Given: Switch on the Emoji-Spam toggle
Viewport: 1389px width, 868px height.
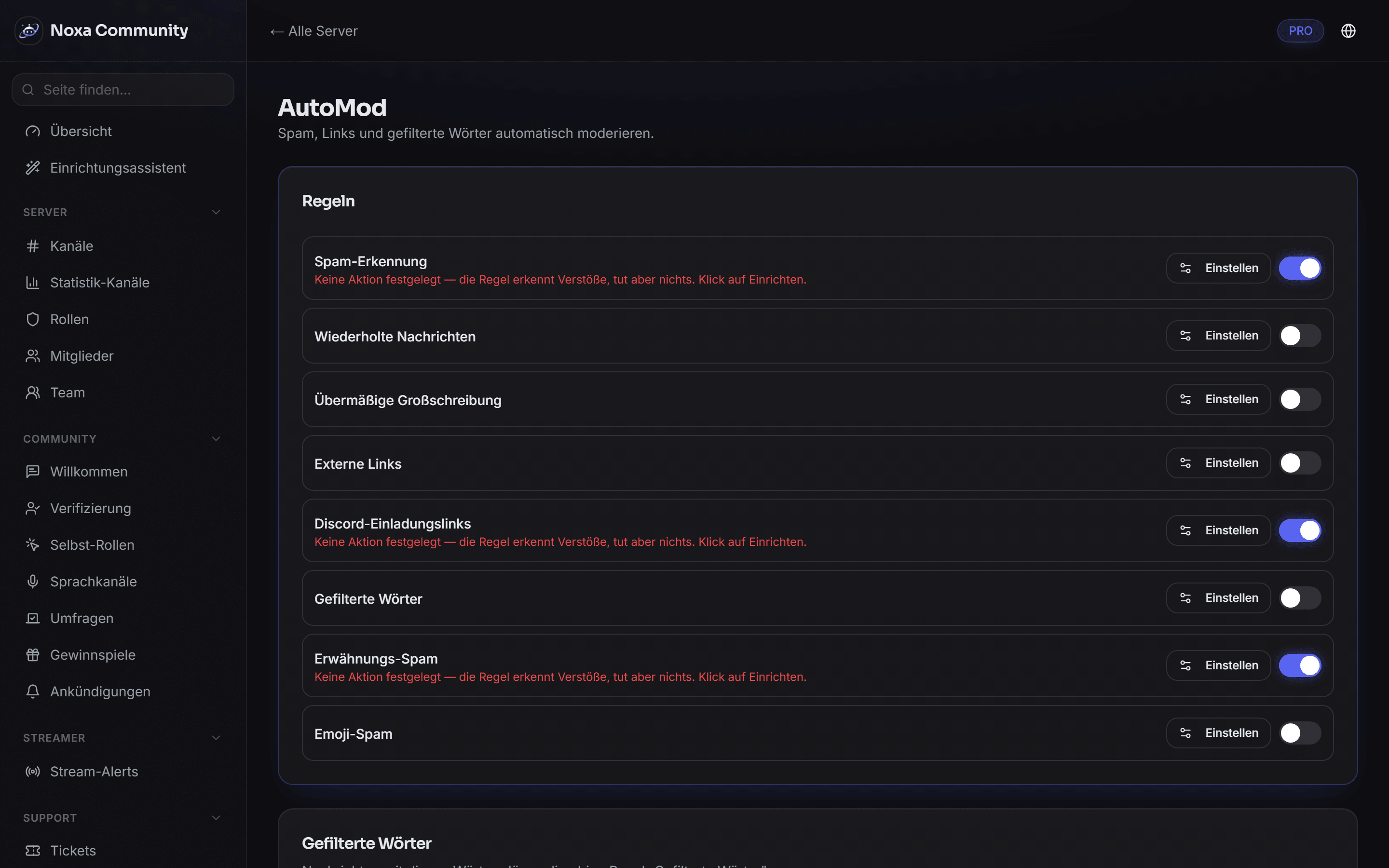Looking at the screenshot, I should 1299,733.
